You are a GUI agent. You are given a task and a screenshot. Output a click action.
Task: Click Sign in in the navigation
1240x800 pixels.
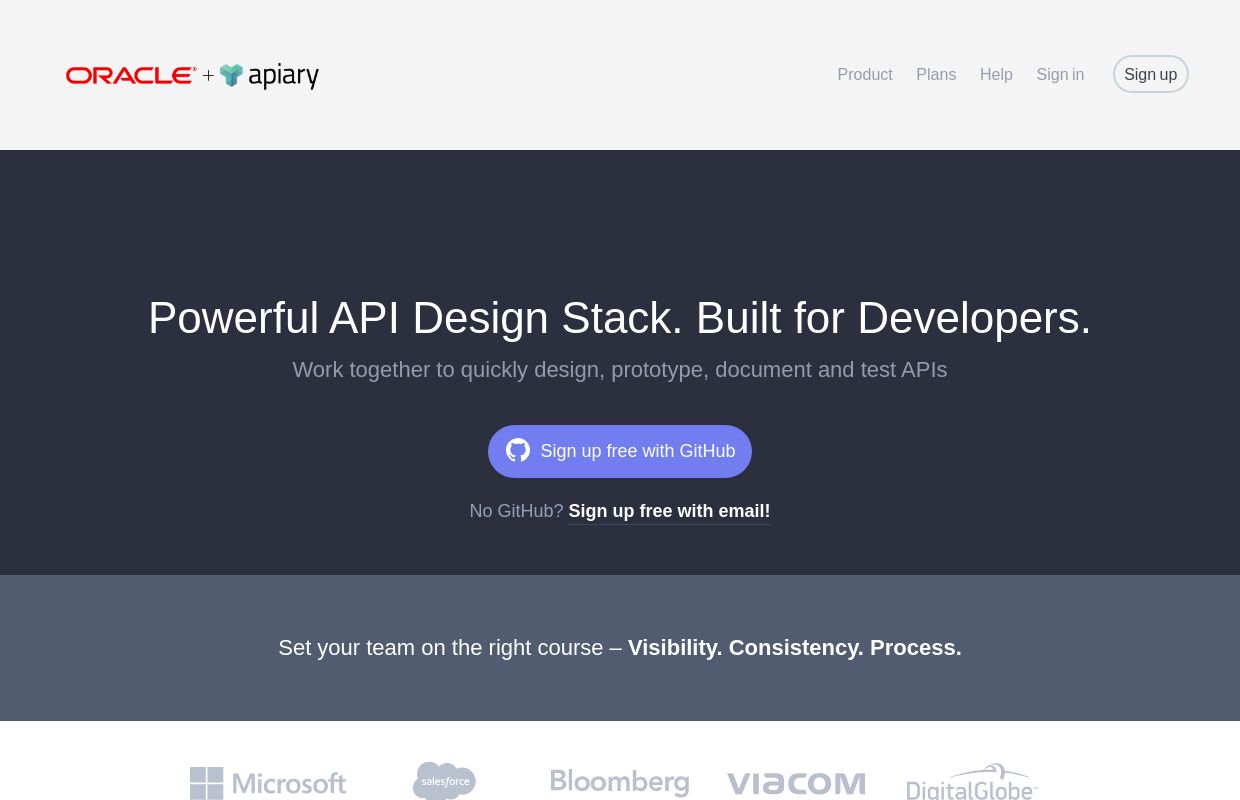point(1060,75)
